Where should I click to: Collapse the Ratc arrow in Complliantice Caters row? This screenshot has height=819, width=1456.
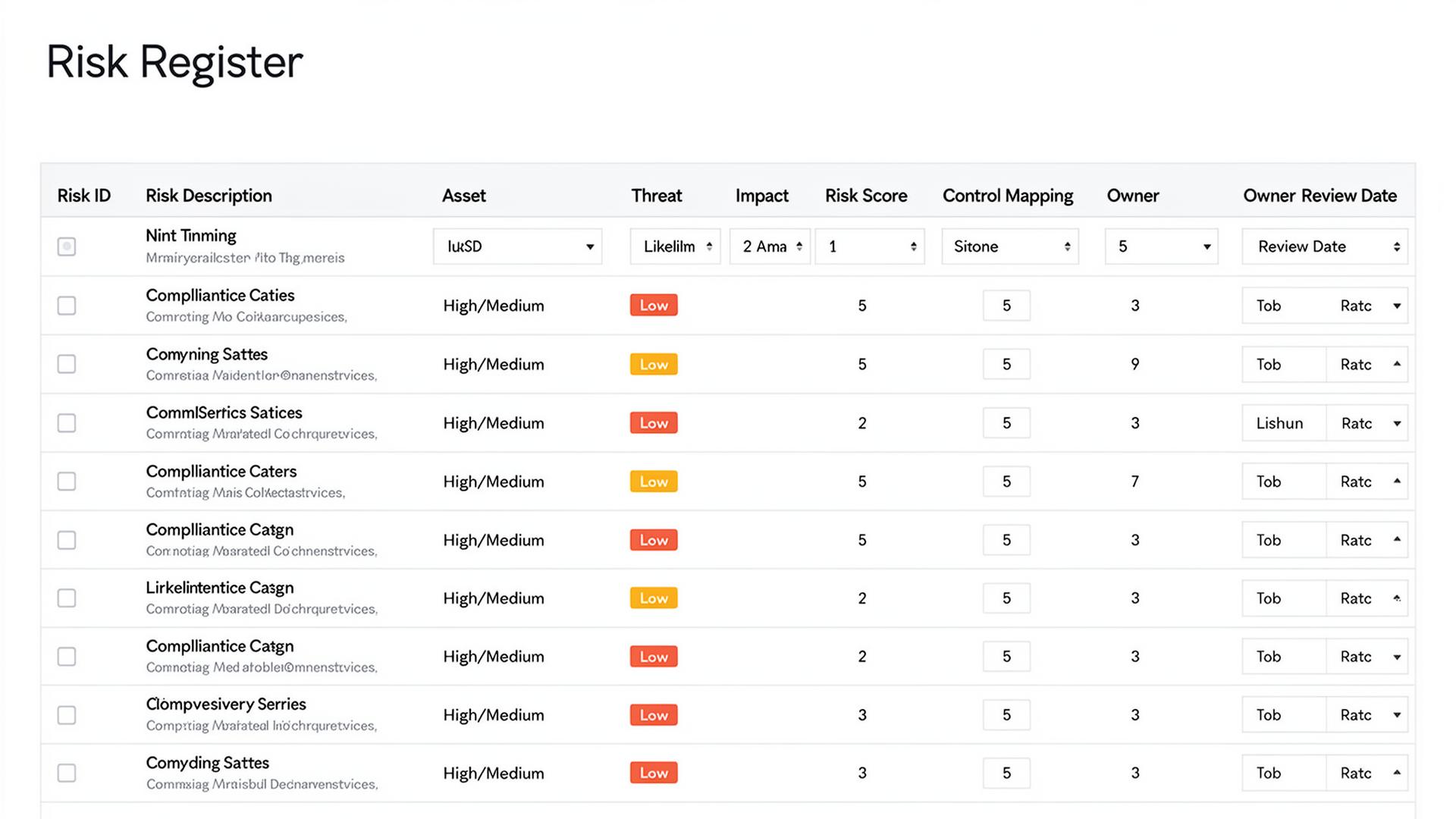[x=1397, y=481]
